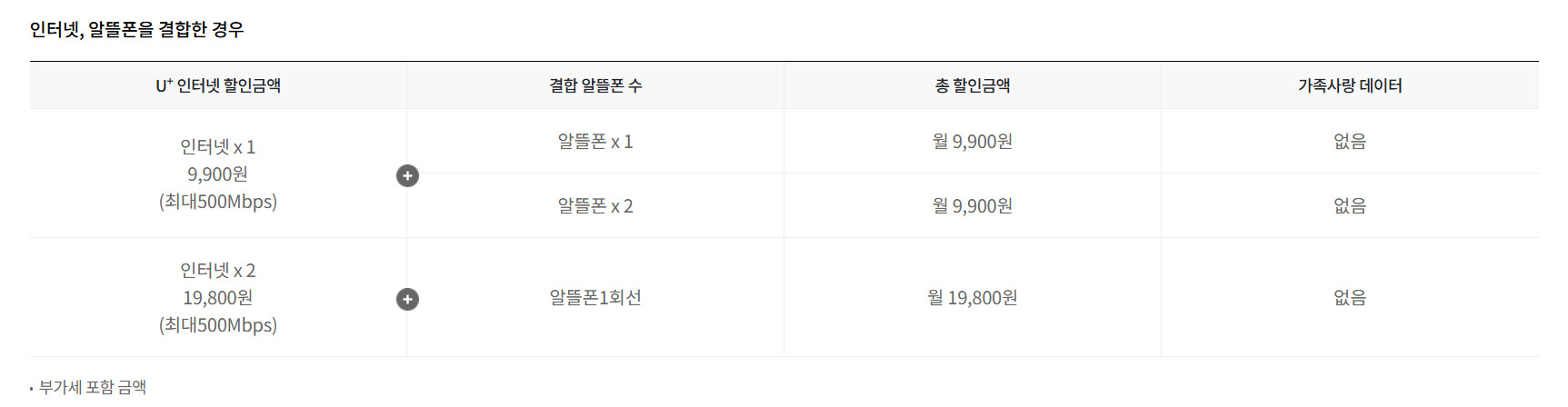Viewport: 1568px width, 407px height.
Task: Click 월 9,900원 in the 알뜰폰 x 1 row
Action: point(973,142)
